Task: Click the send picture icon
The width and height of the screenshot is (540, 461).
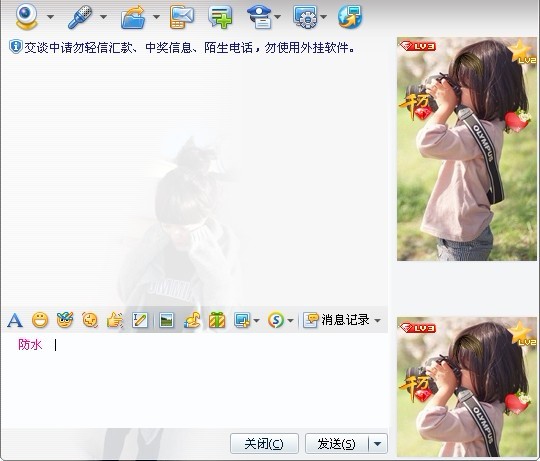Action: 167,320
